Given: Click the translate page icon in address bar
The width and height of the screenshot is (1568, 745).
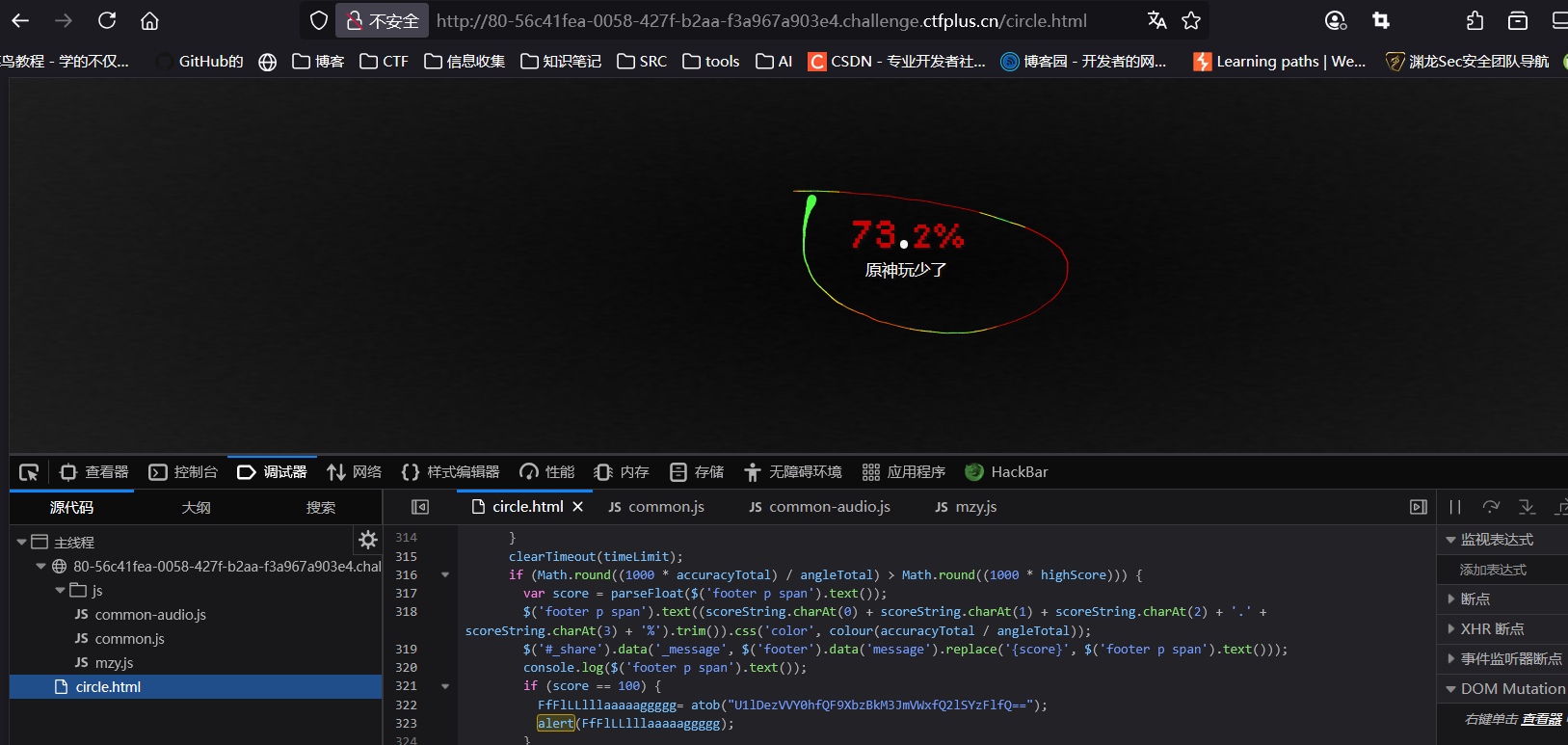Looking at the screenshot, I should (1156, 20).
